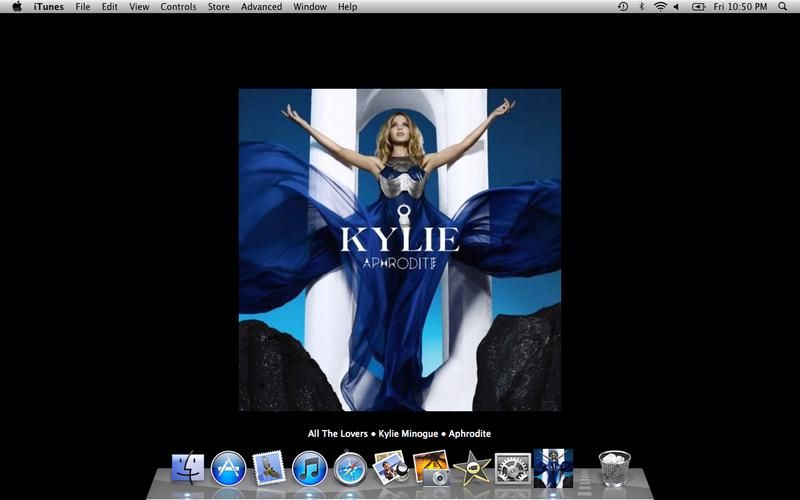Launch iMovie star icon in Dock
The image size is (800, 500).
(472, 468)
